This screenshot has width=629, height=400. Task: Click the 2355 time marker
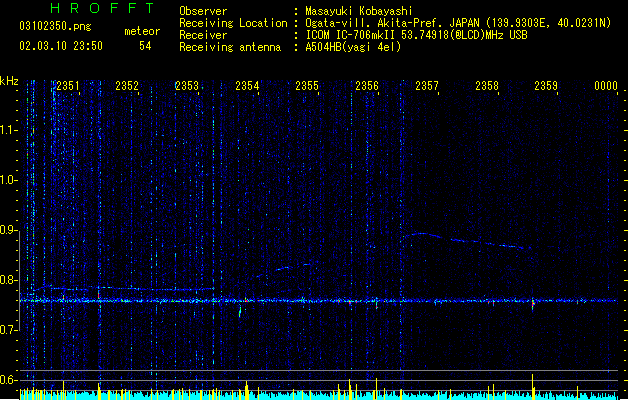pos(307,86)
